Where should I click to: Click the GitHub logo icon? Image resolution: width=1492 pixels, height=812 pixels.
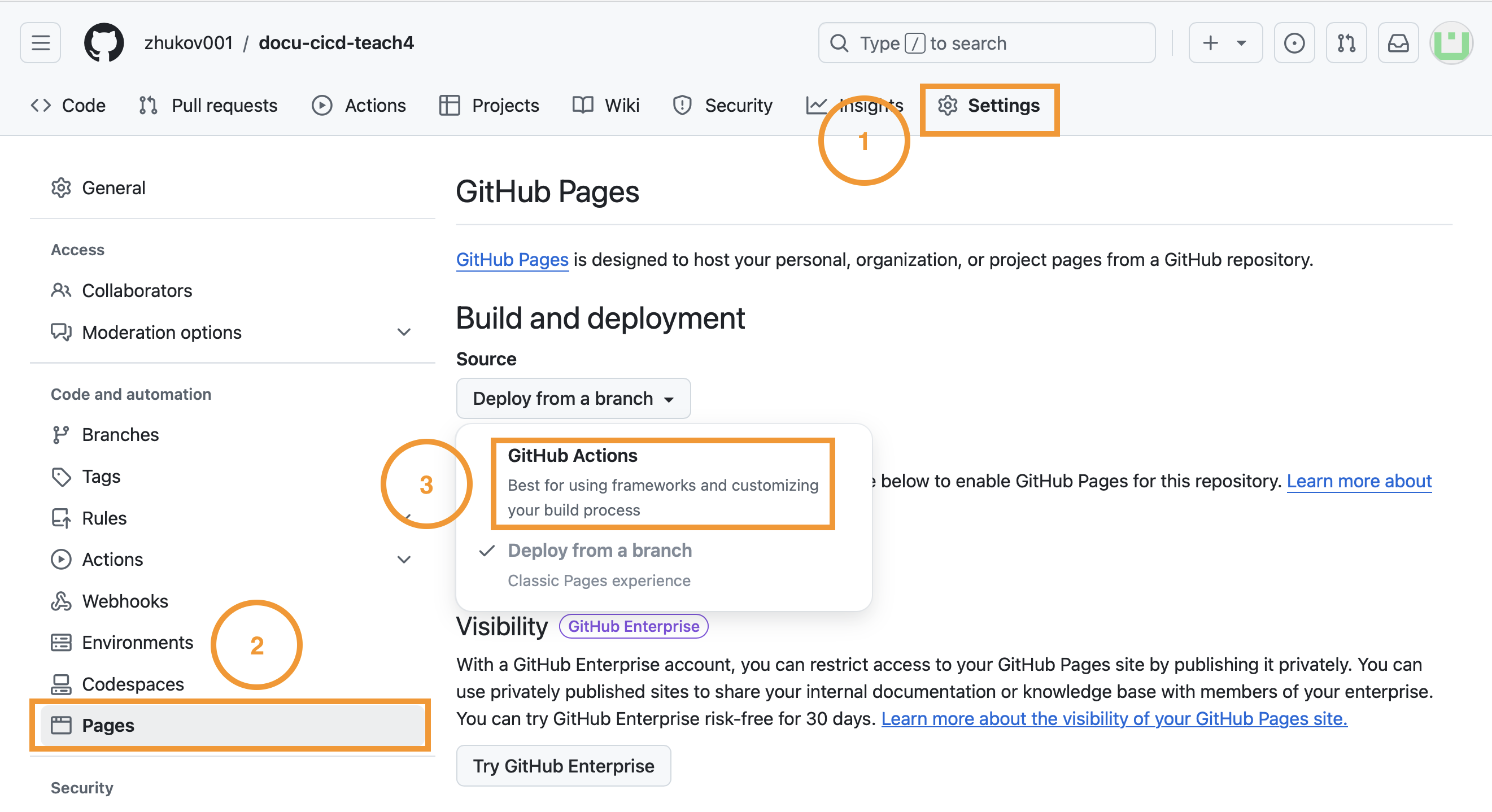pos(104,42)
